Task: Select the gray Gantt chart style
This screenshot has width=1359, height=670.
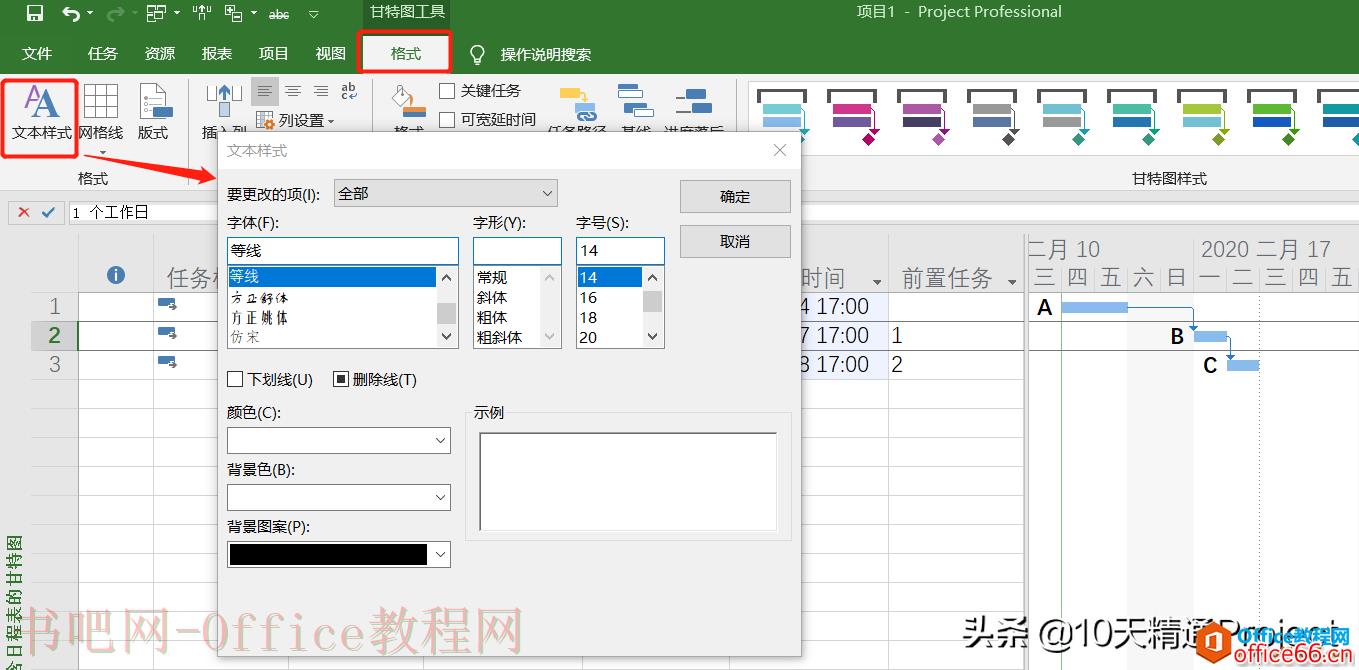Action: [x=992, y=115]
